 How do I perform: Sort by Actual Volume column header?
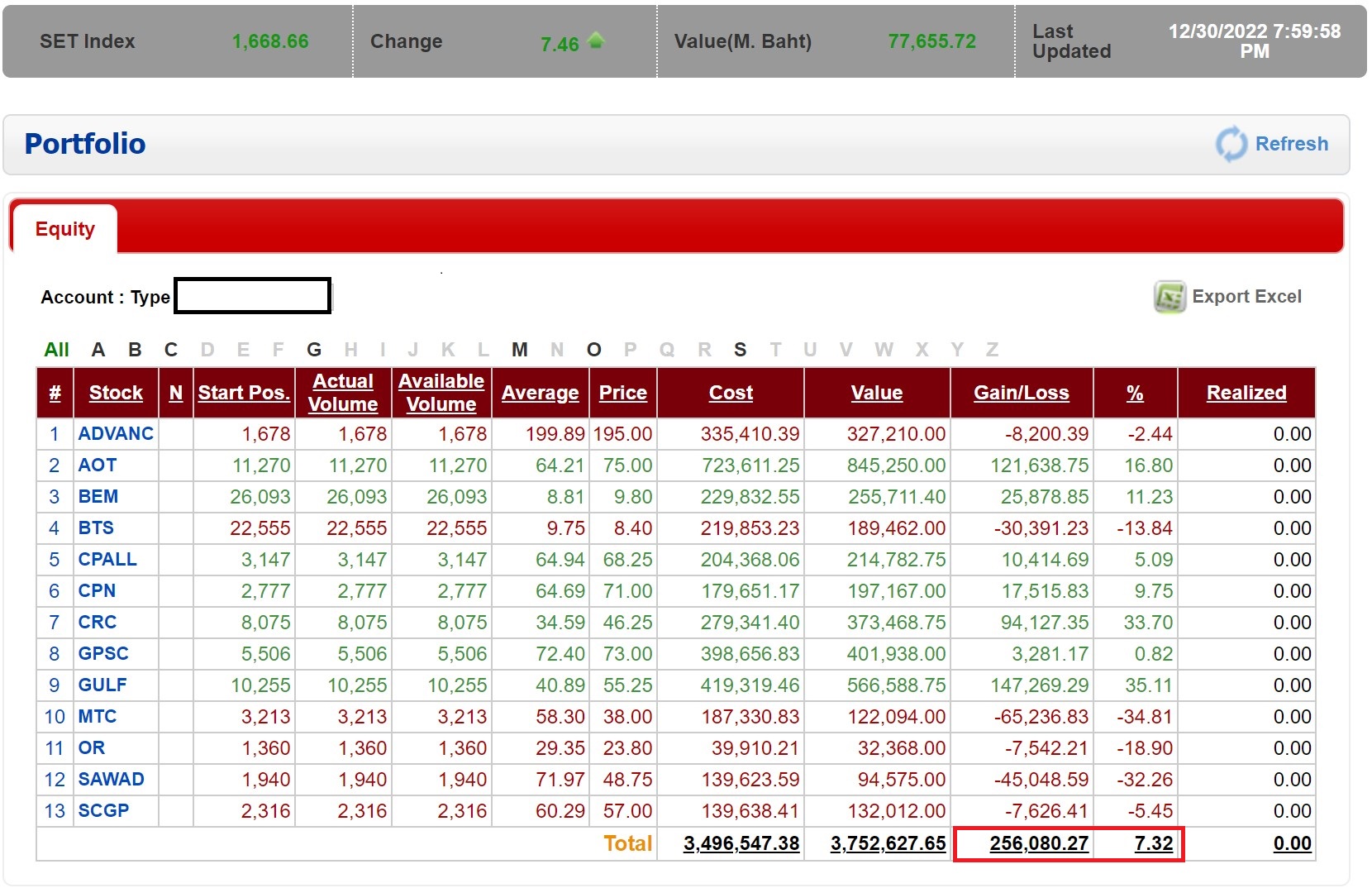343,393
